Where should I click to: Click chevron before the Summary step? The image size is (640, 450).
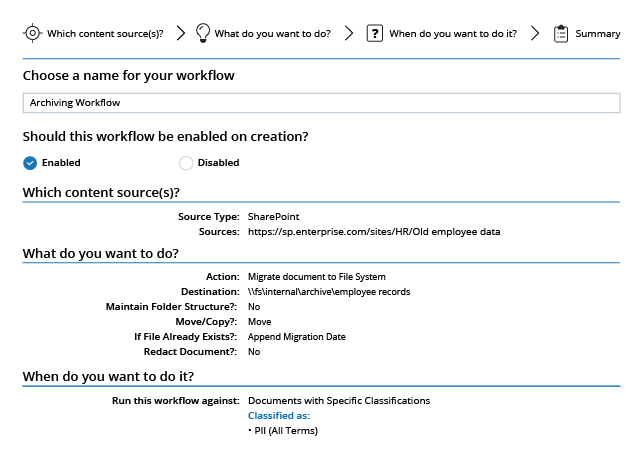tap(535, 33)
